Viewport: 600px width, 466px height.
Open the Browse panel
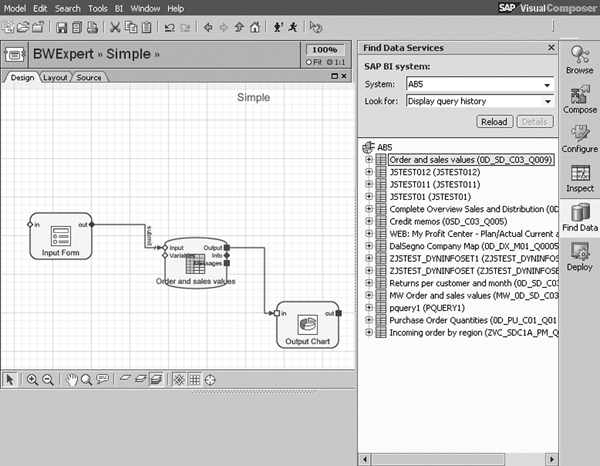coord(579,58)
